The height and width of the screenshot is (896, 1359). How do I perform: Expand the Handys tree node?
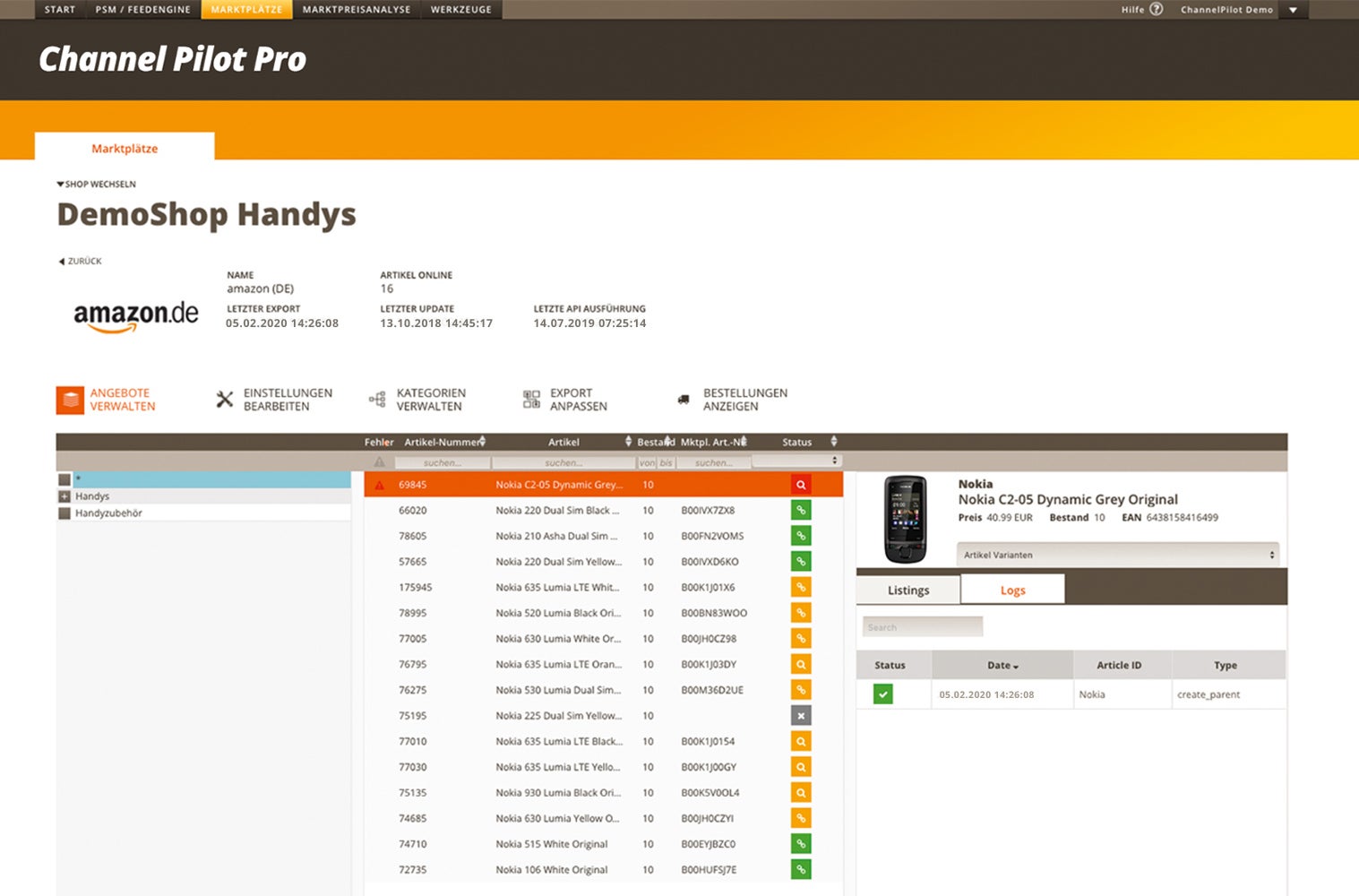pos(65,496)
